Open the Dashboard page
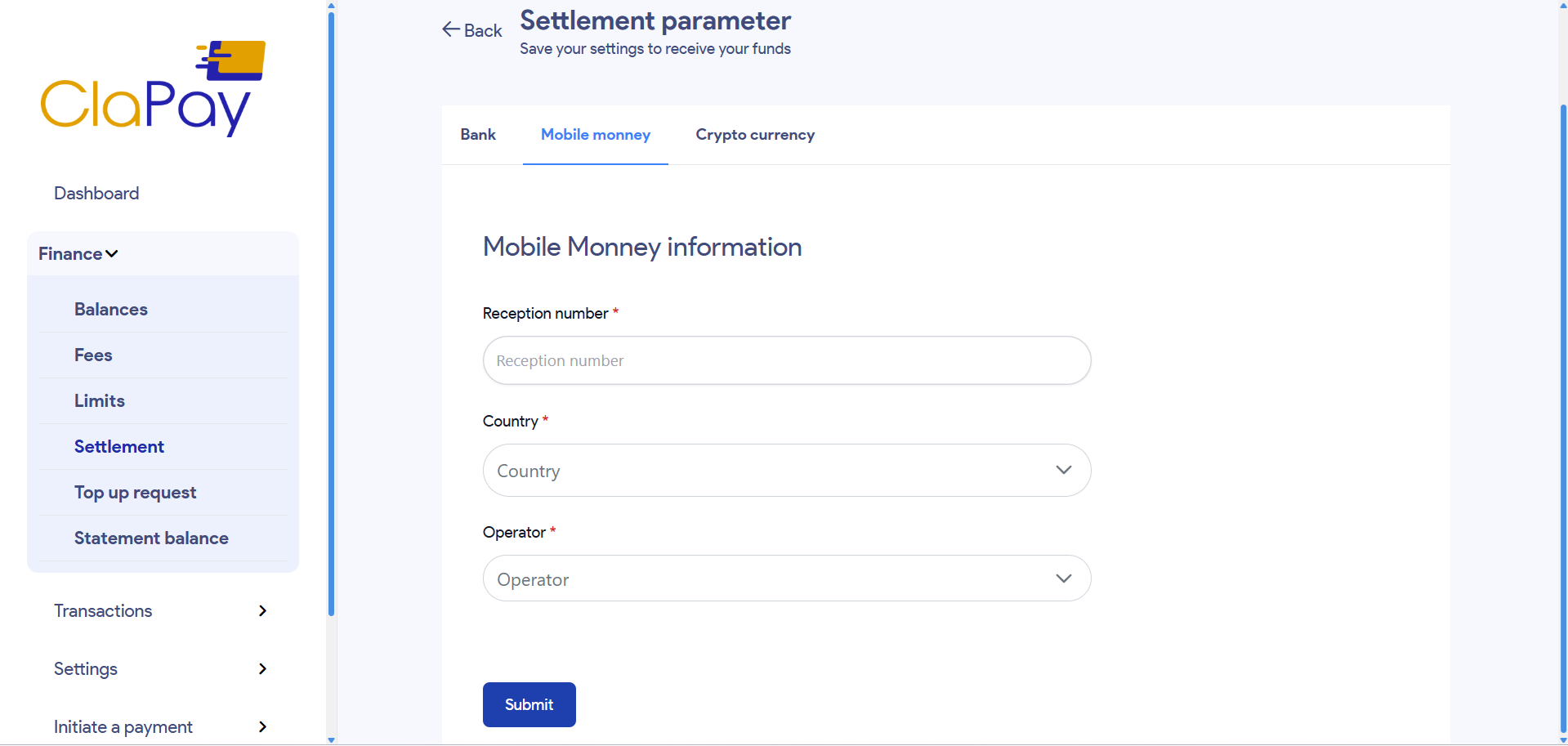 [x=96, y=193]
